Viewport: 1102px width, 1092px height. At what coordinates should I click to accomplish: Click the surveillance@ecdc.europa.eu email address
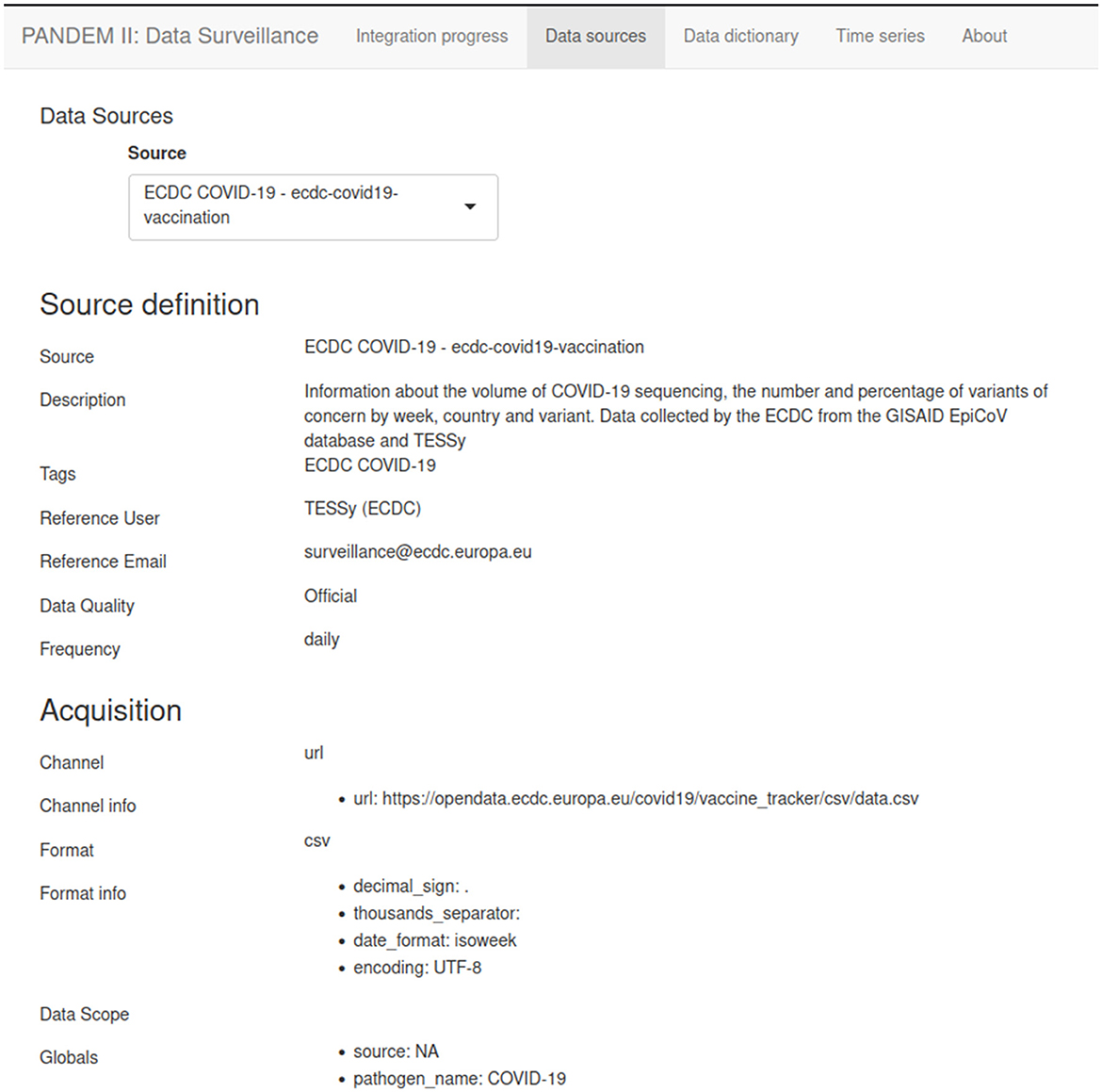pos(417,552)
